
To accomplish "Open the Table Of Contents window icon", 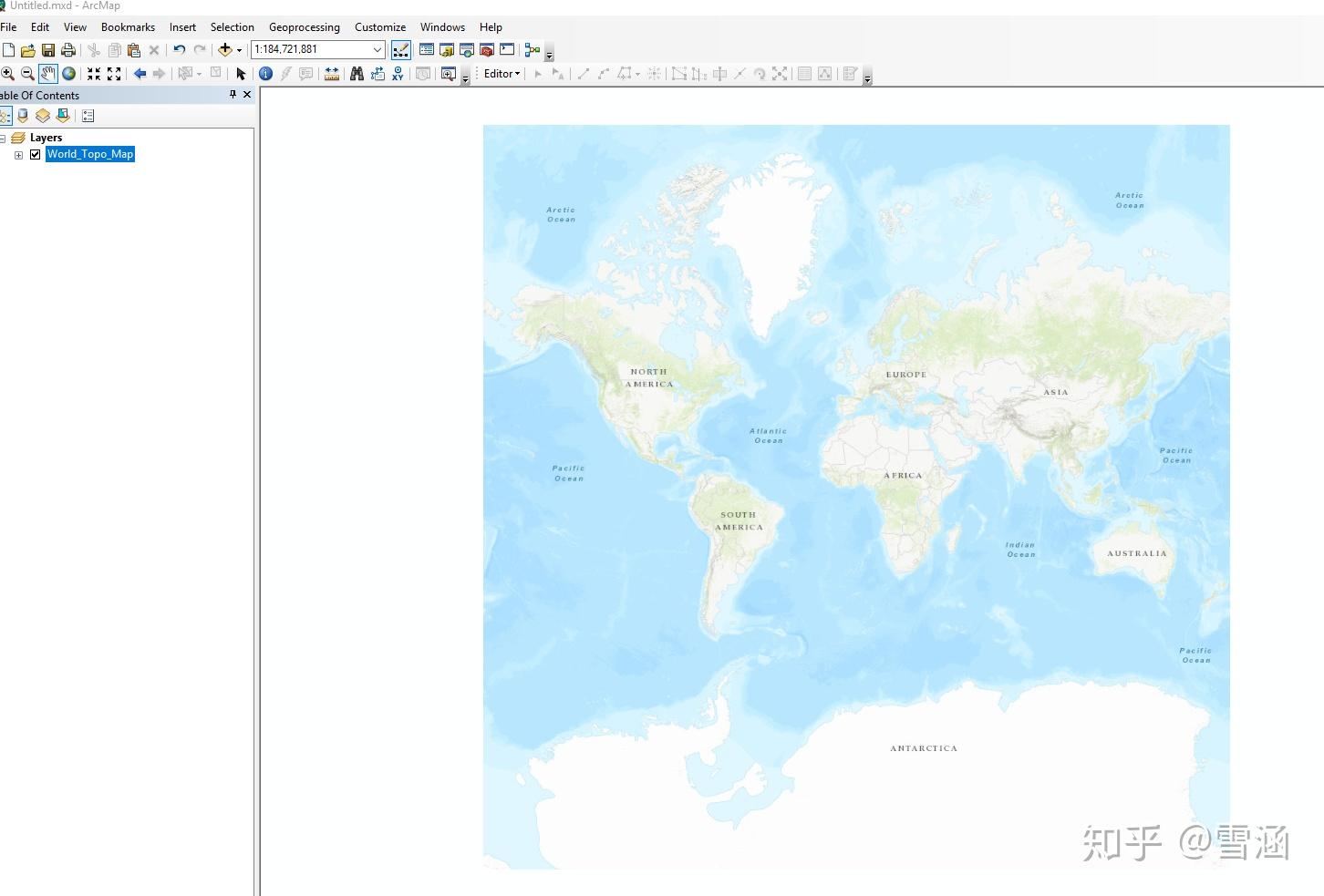I will (x=427, y=50).
